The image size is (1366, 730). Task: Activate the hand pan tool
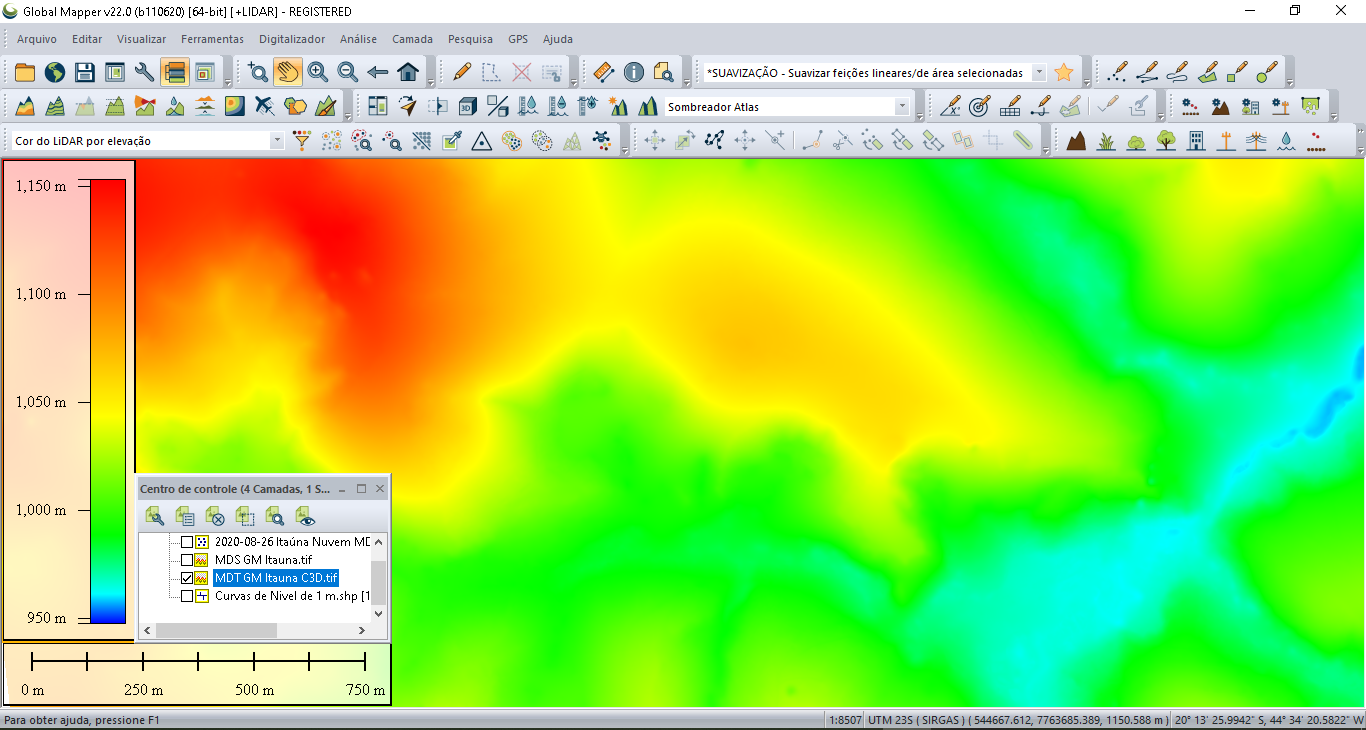coord(288,72)
